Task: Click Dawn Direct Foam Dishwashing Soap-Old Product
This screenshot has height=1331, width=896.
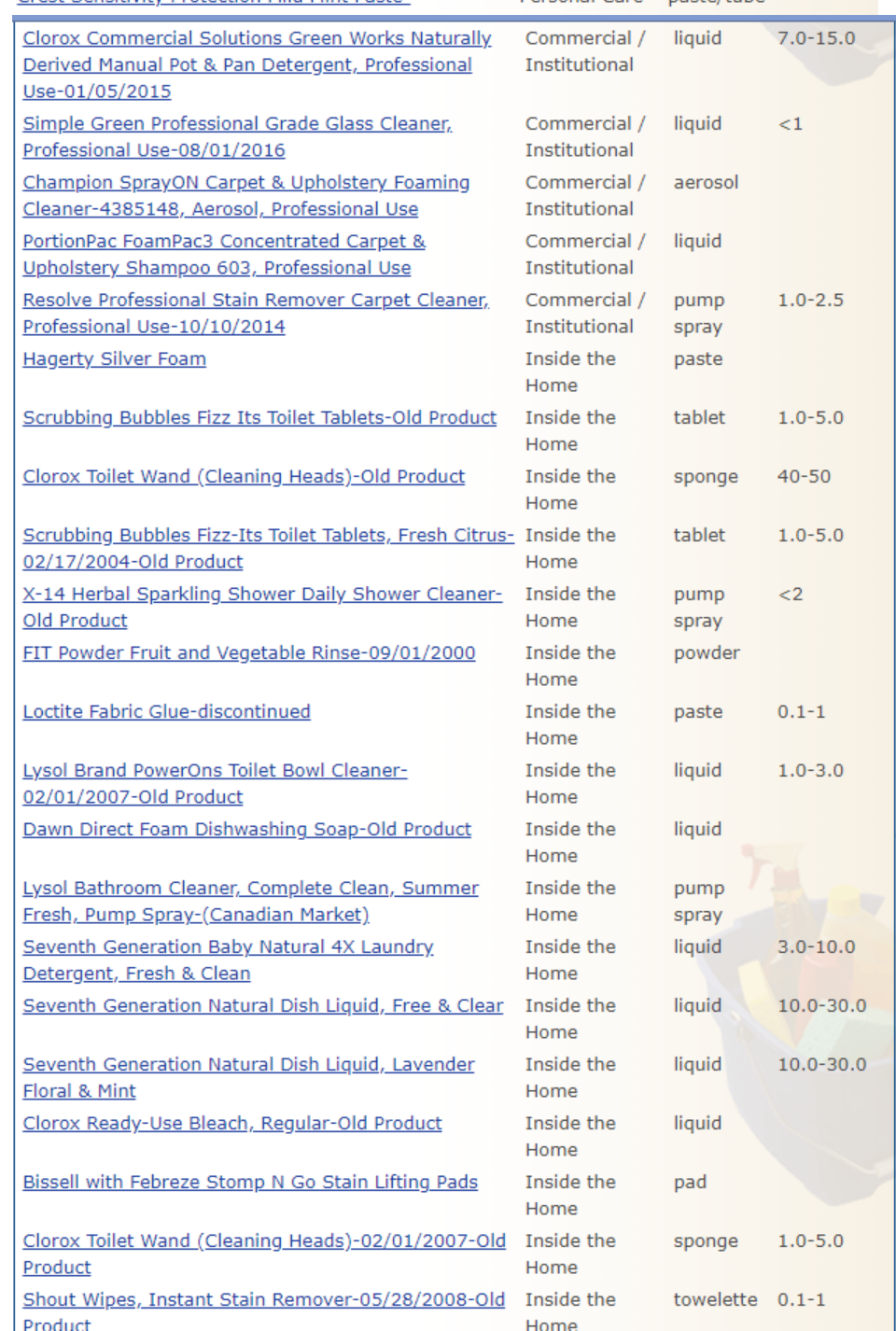Action: [x=246, y=830]
